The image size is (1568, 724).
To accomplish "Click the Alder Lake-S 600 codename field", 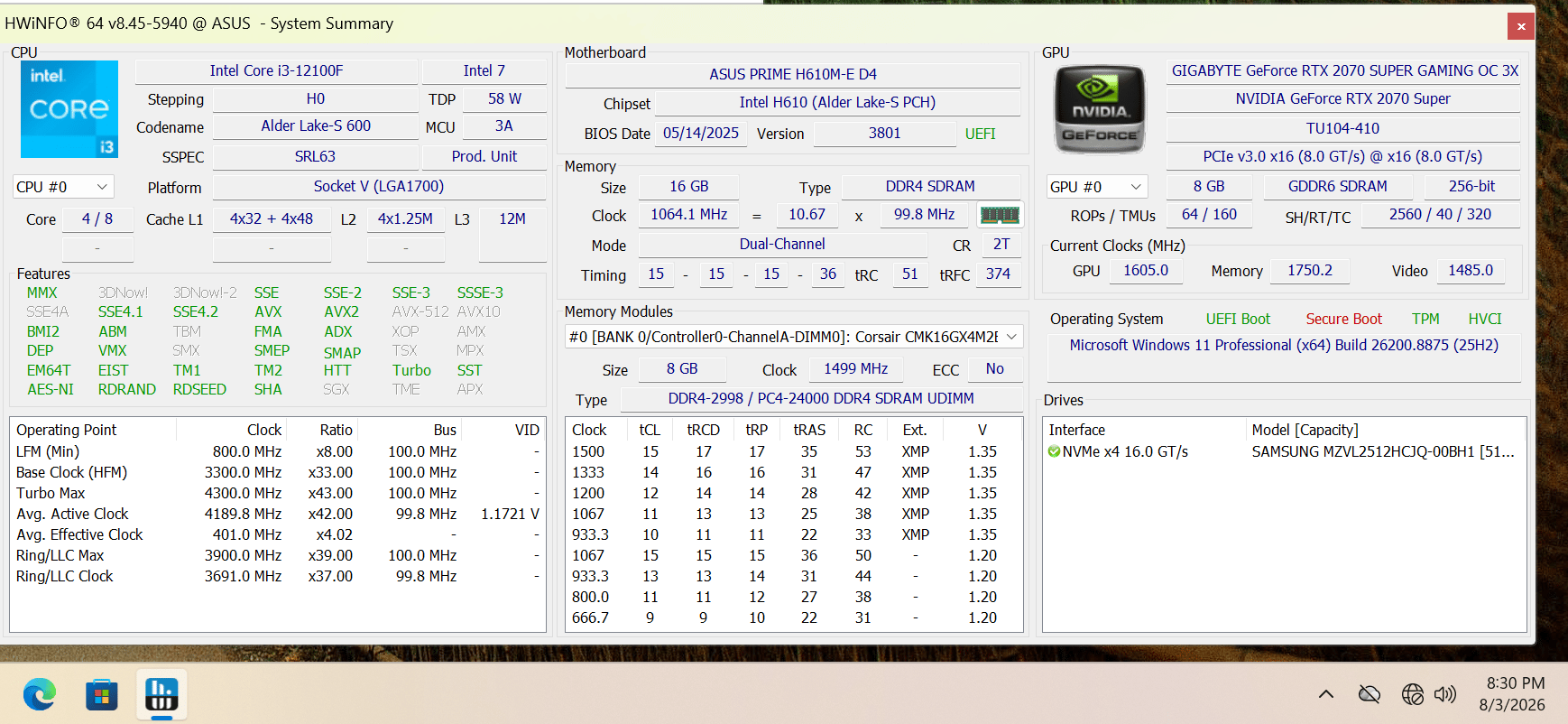I will coord(316,125).
